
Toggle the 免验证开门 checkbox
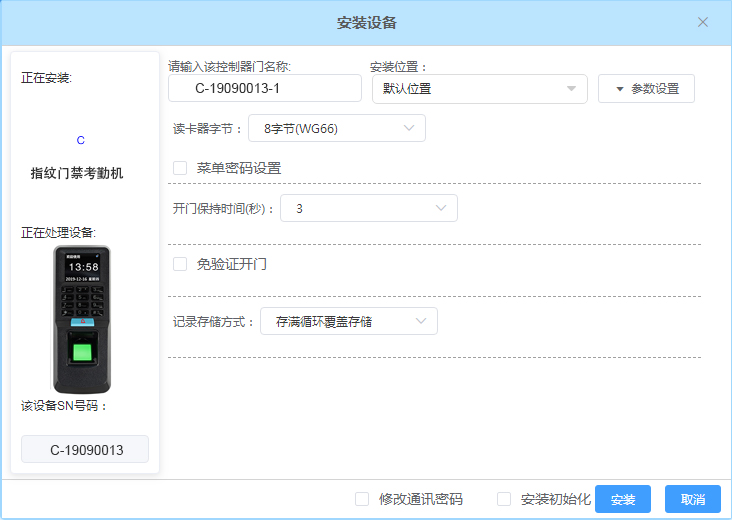click(x=180, y=264)
